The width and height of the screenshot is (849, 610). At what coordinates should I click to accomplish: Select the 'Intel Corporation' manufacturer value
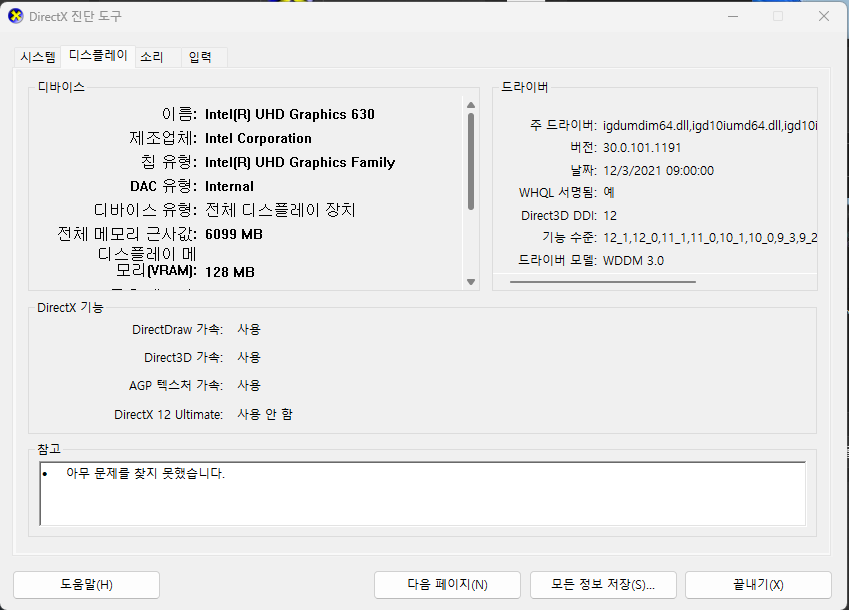[258, 139]
